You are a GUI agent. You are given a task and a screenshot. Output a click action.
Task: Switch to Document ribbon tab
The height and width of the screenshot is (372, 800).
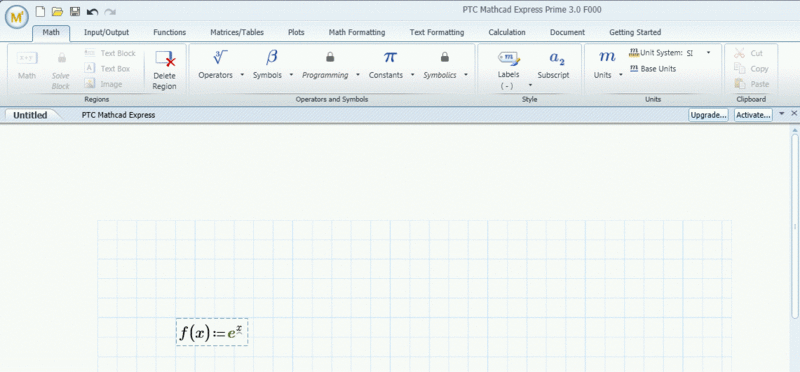tap(567, 32)
